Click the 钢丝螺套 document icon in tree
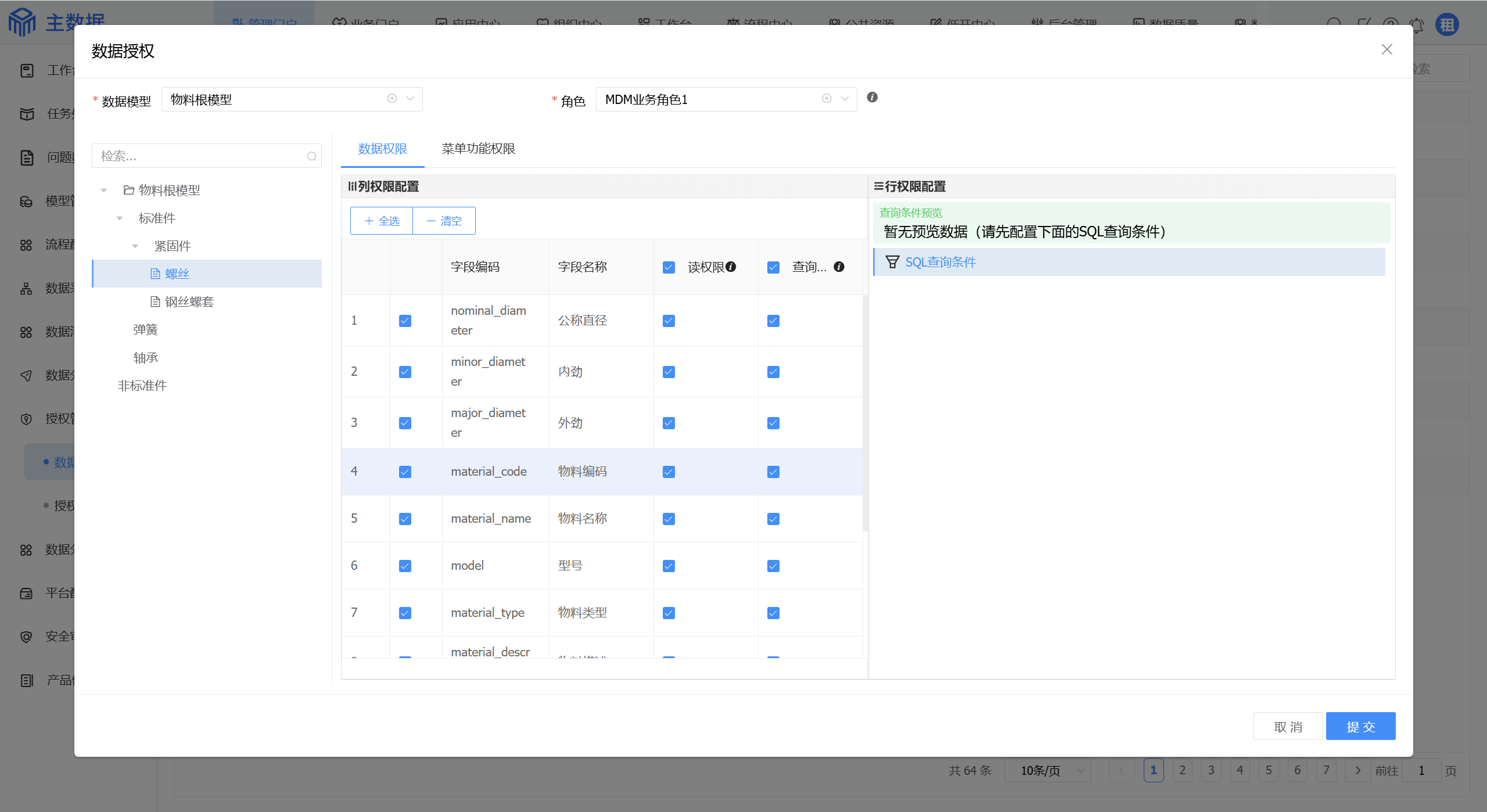Screen dimensions: 1487x812 tap(155, 301)
